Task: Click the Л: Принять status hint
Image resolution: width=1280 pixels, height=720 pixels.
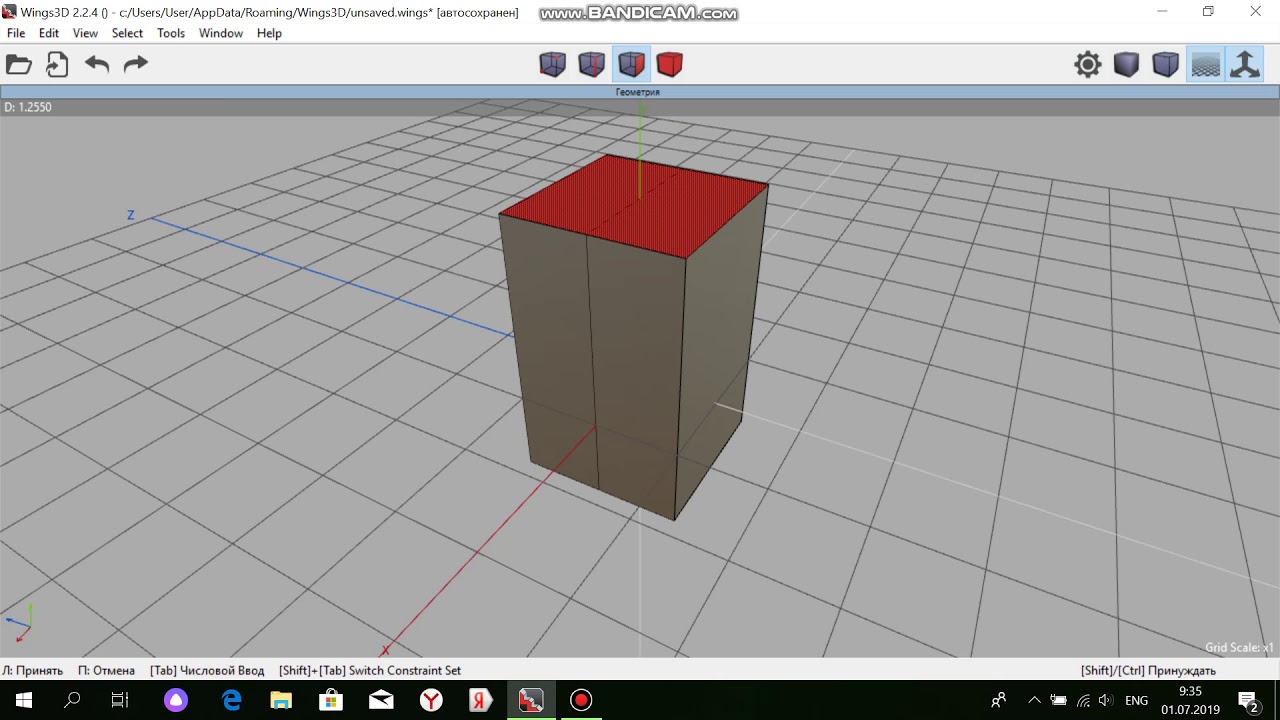Action: (33, 670)
